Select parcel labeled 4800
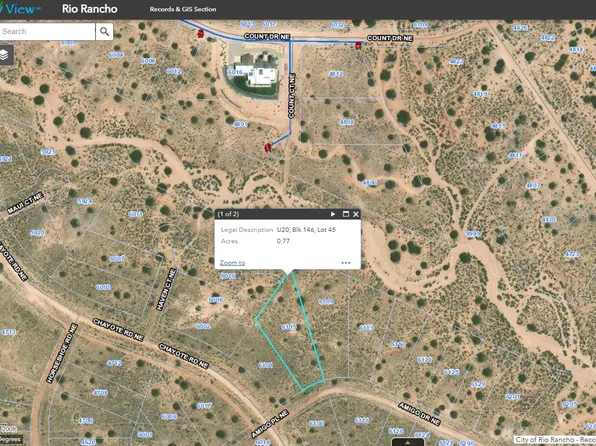Image resolution: width=596 pixels, height=446 pixels. pyautogui.click(x=369, y=183)
